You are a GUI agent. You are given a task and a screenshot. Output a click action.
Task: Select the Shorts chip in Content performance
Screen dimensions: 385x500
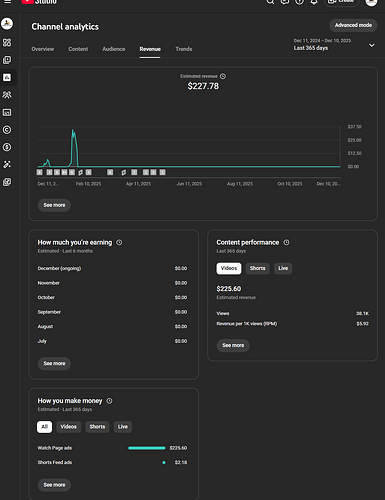click(257, 268)
